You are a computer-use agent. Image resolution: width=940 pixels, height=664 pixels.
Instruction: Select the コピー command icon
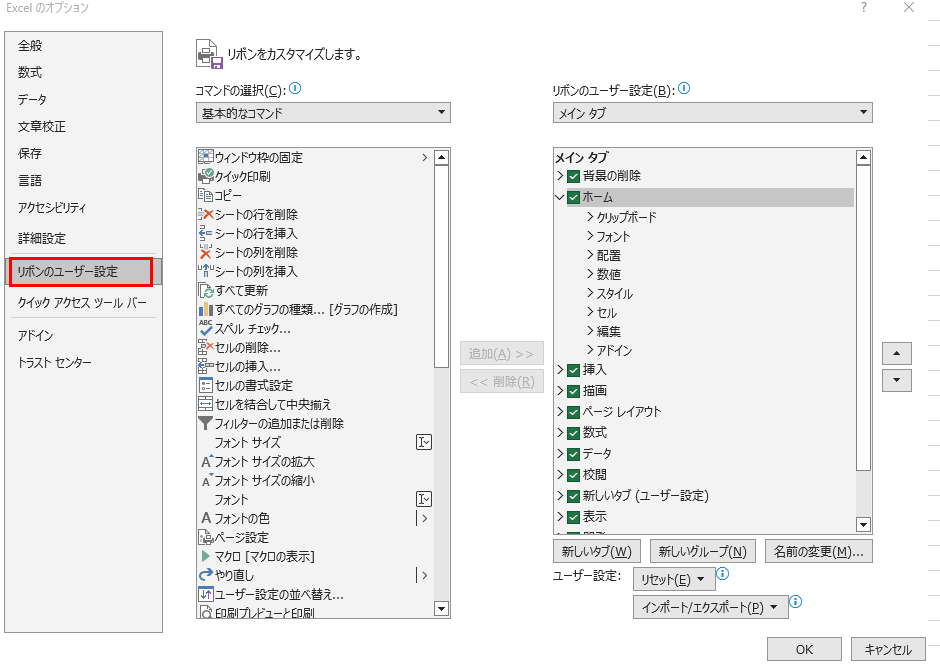click(206, 195)
